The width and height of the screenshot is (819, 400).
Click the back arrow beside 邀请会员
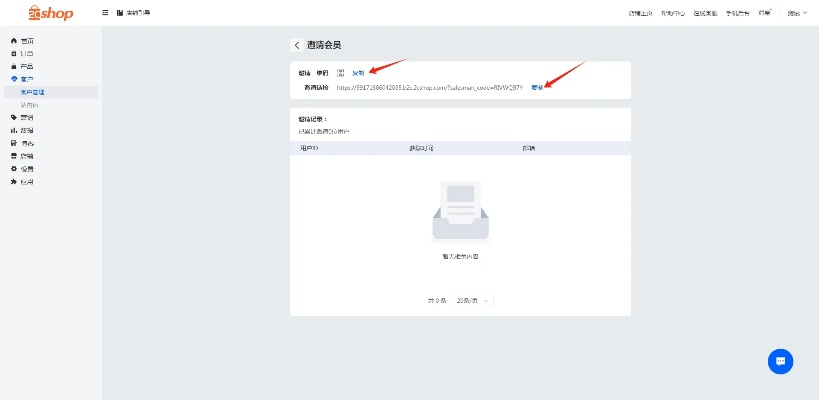pos(297,45)
